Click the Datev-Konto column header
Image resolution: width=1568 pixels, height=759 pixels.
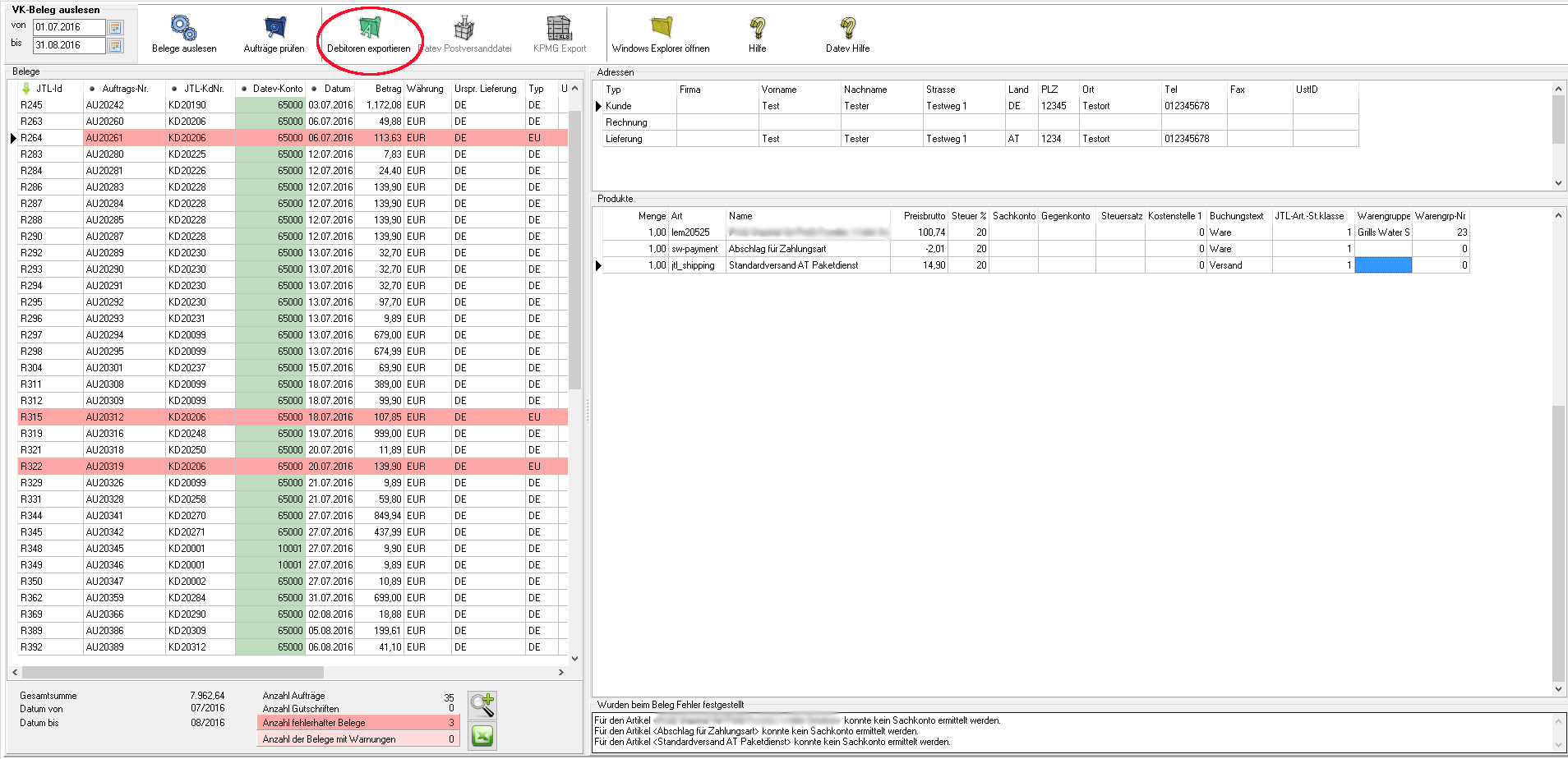277,89
